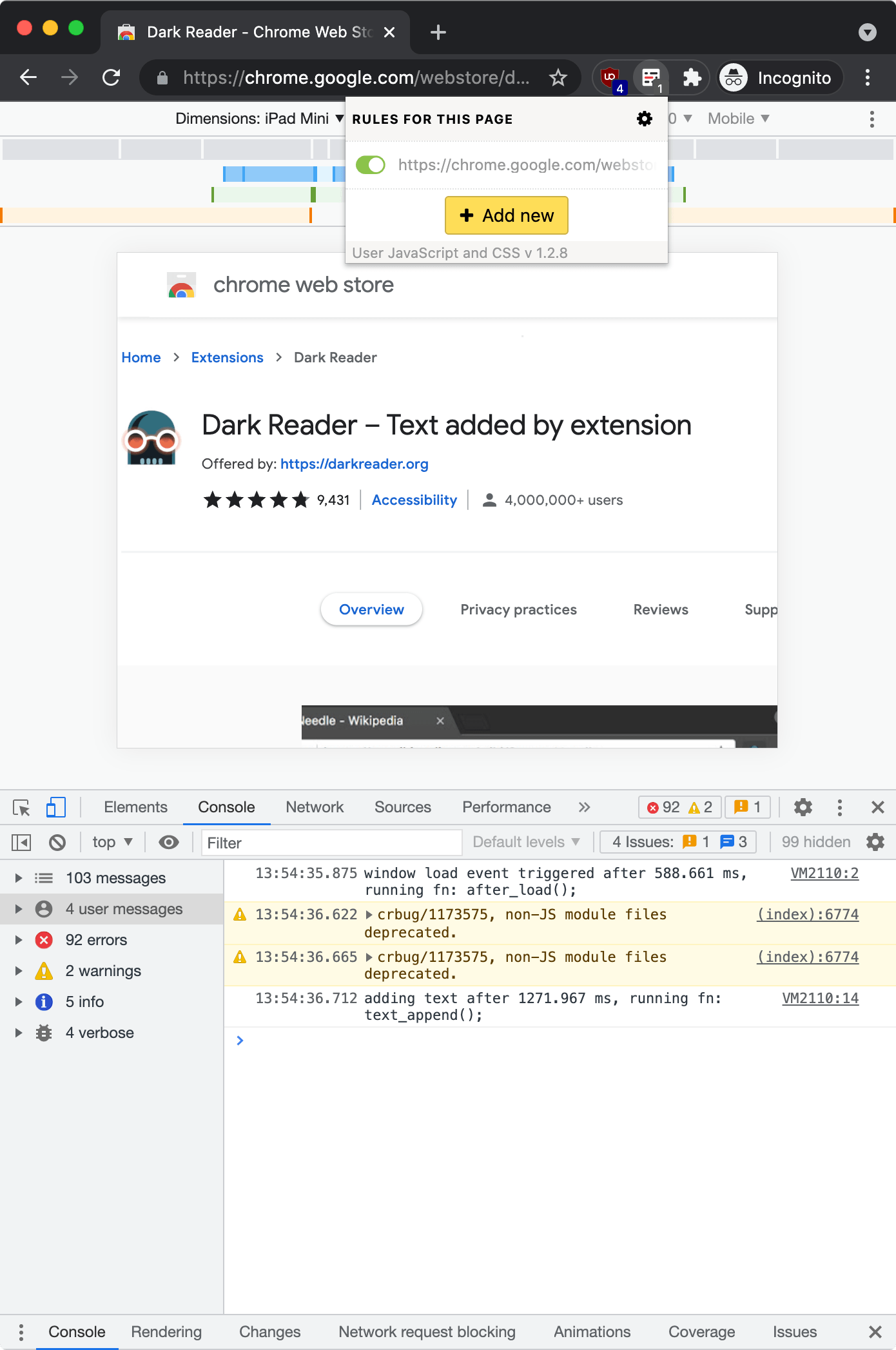Go back to the previous page
This screenshot has height=1350, width=896.
coord(28,78)
